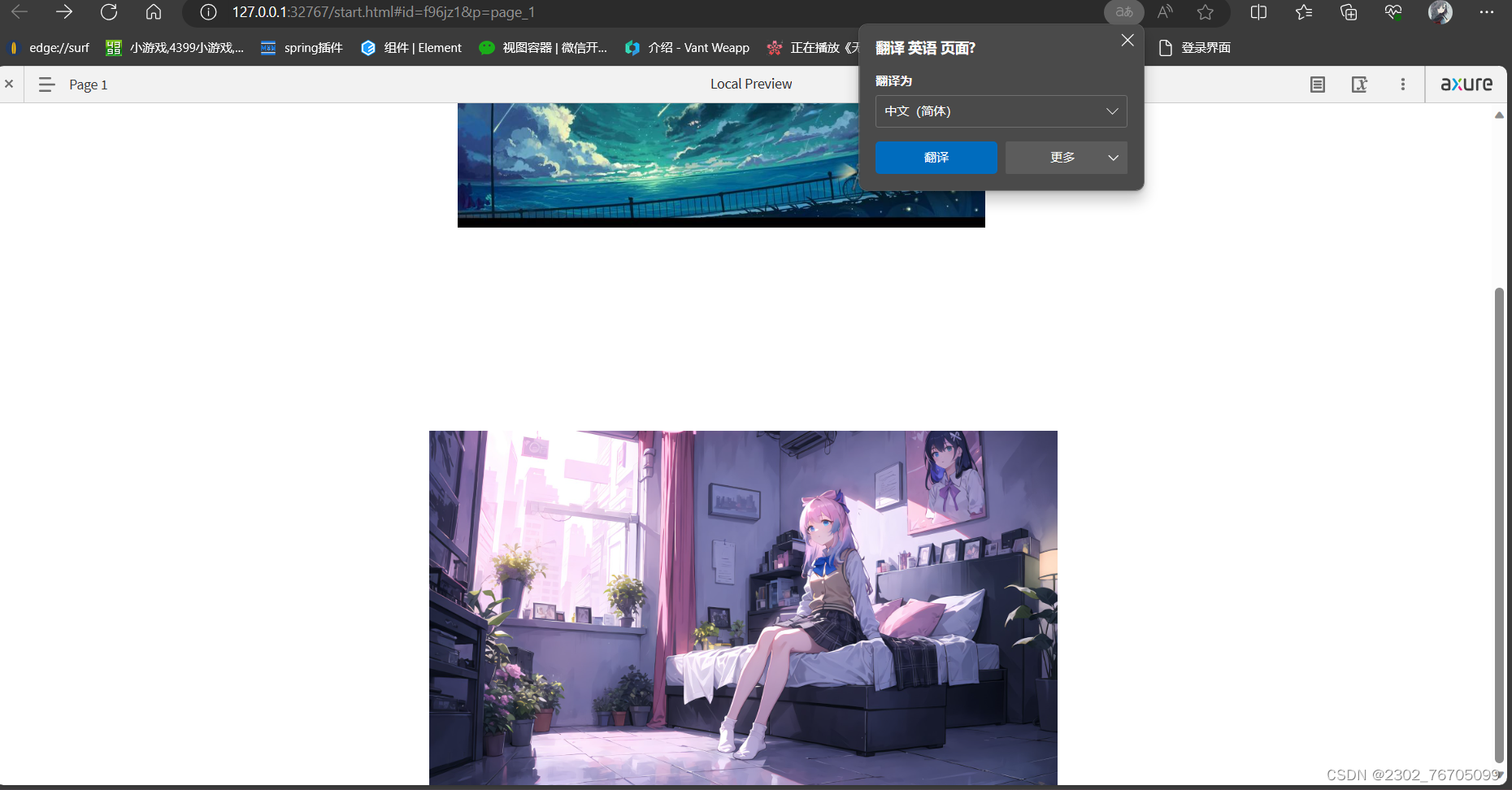This screenshot has width=1512, height=790.
Task: Add page to favorites star
Action: pos(1206,12)
